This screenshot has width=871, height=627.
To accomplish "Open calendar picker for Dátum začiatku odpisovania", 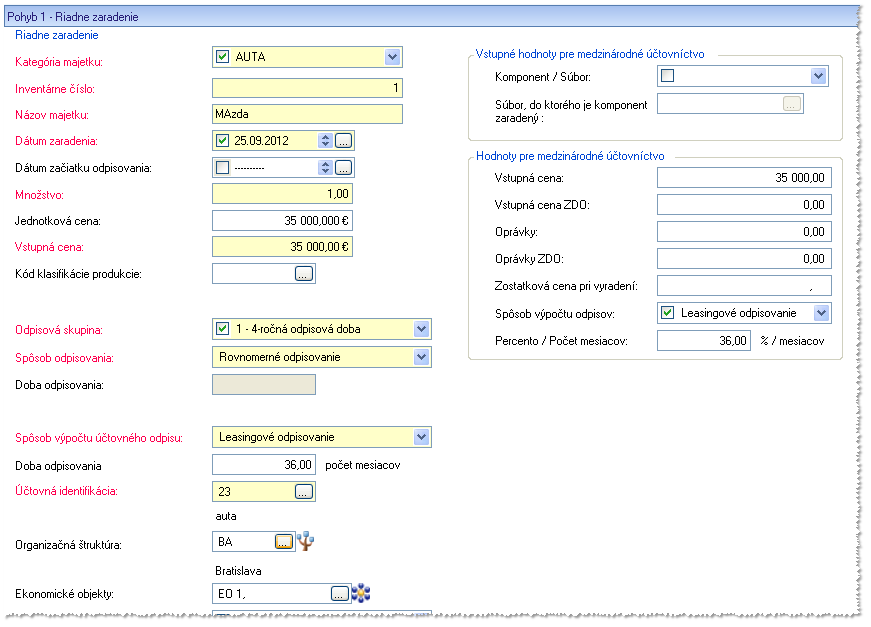I will coord(343,168).
